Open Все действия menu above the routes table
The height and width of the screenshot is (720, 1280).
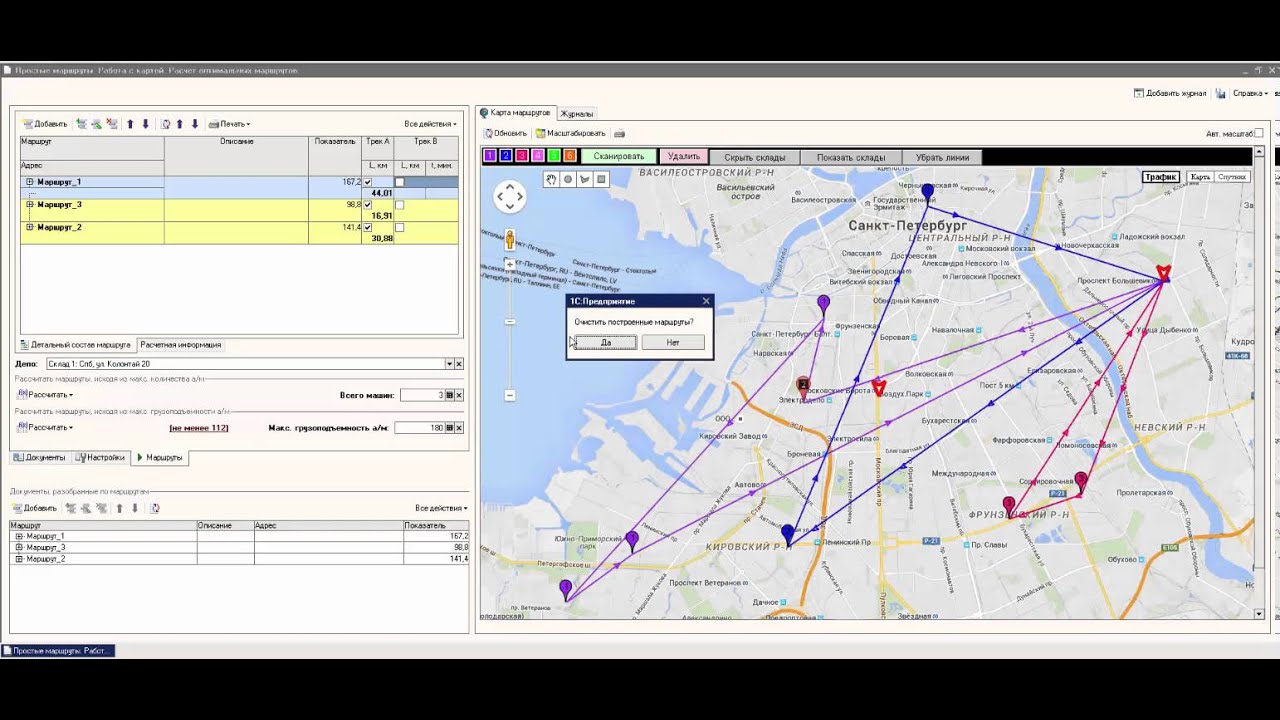pyautogui.click(x=430, y=124)
